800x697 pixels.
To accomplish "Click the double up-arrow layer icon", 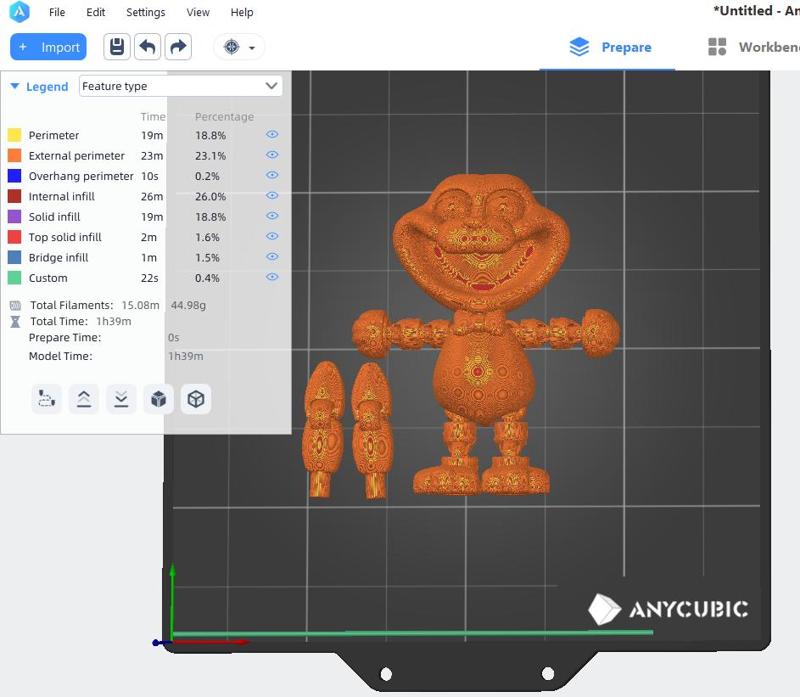I will 84,399.
